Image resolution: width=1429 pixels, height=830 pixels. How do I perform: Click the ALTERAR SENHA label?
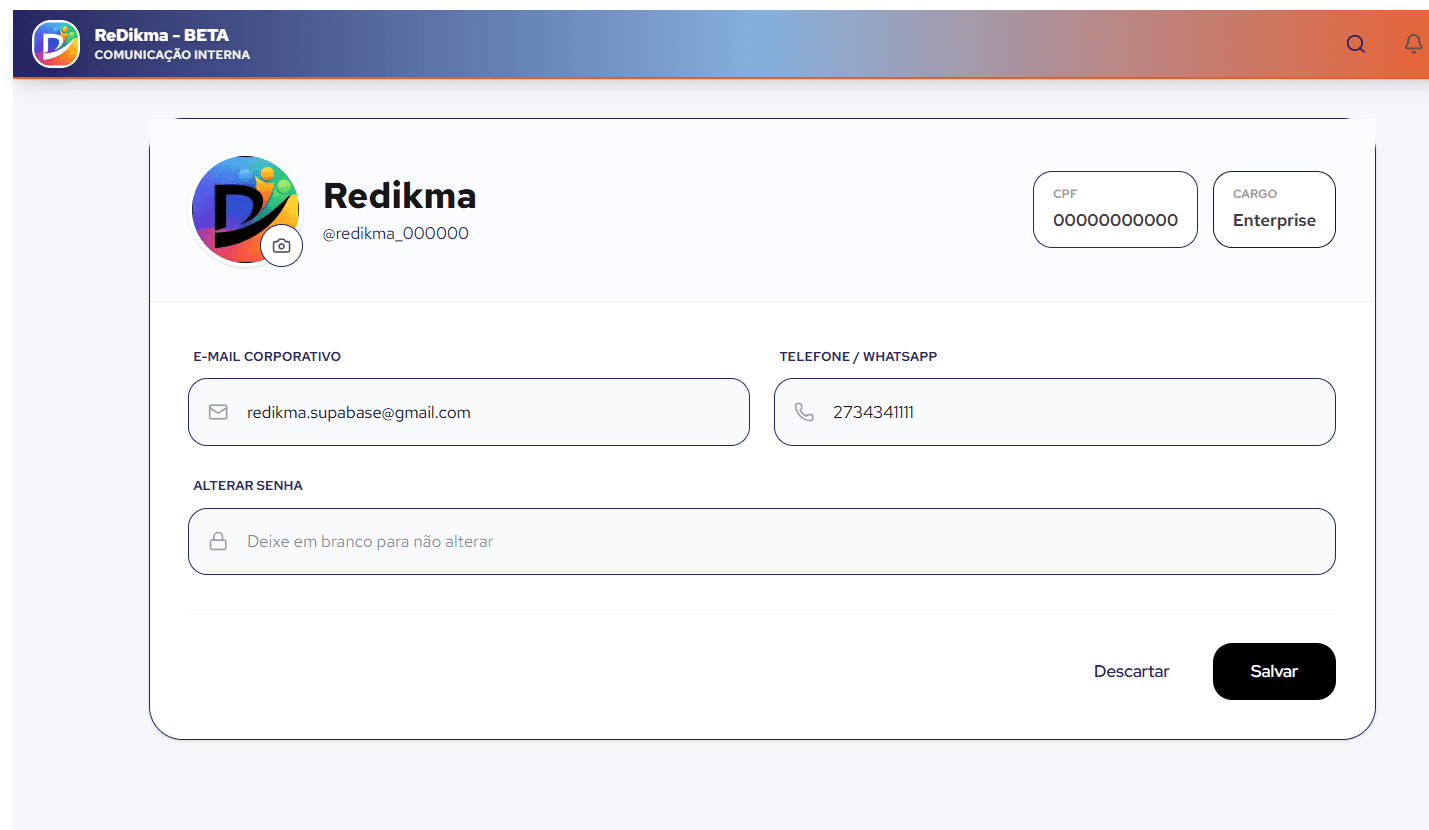pos(248,486)
